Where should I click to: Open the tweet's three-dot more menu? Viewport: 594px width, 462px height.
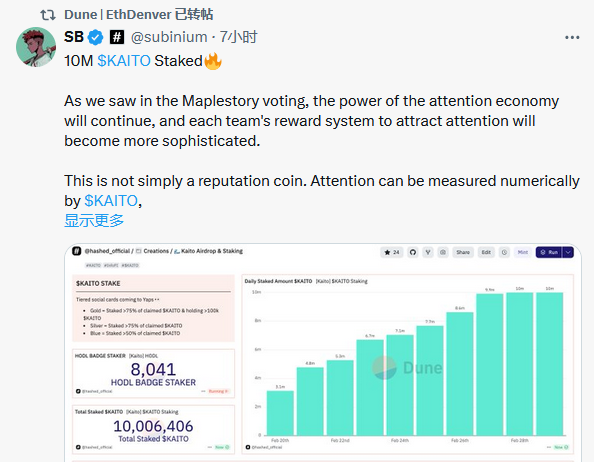572,37
